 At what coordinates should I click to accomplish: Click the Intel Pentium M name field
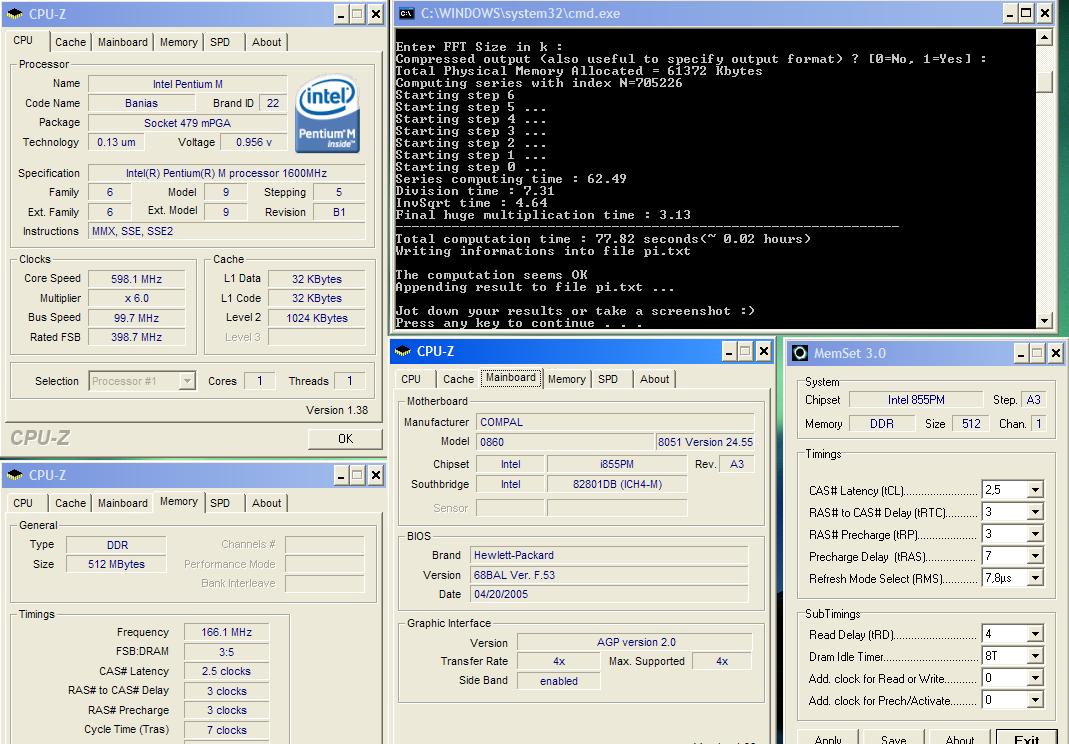pos(187,84)
